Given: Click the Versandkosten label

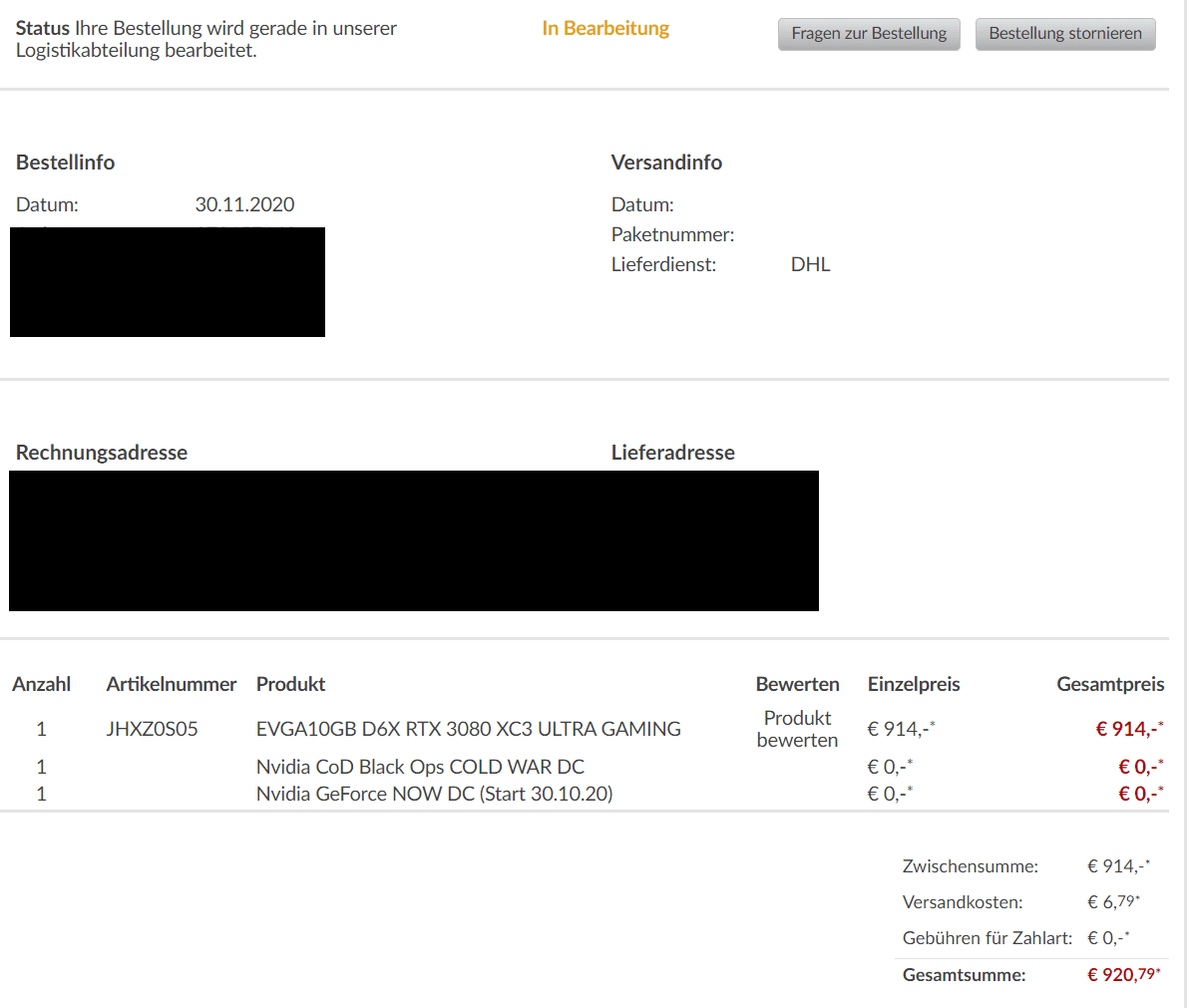Looking at the screenshot, I should (x=963, y=902).
